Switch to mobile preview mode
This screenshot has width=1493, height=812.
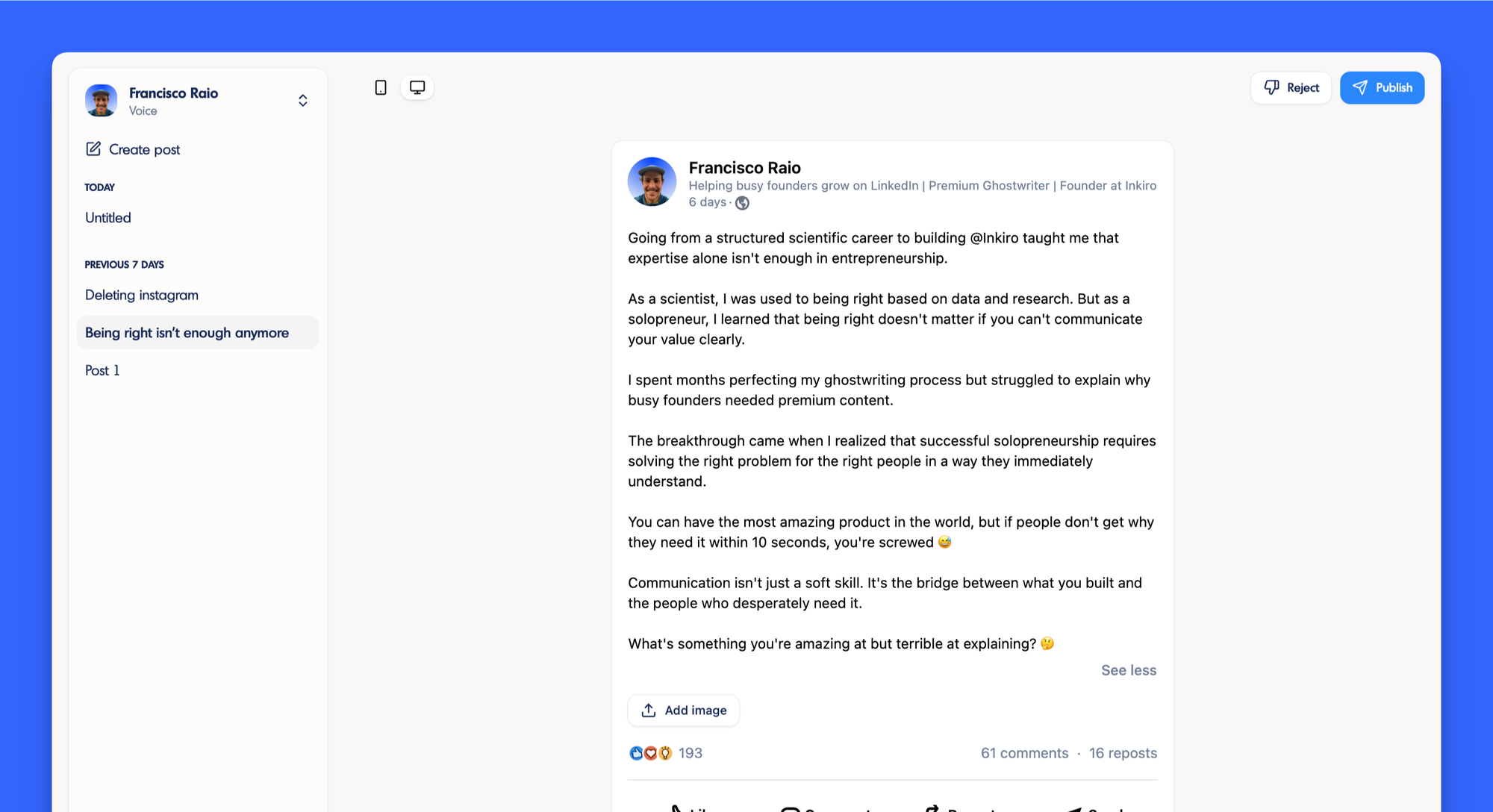pos(381,87)
